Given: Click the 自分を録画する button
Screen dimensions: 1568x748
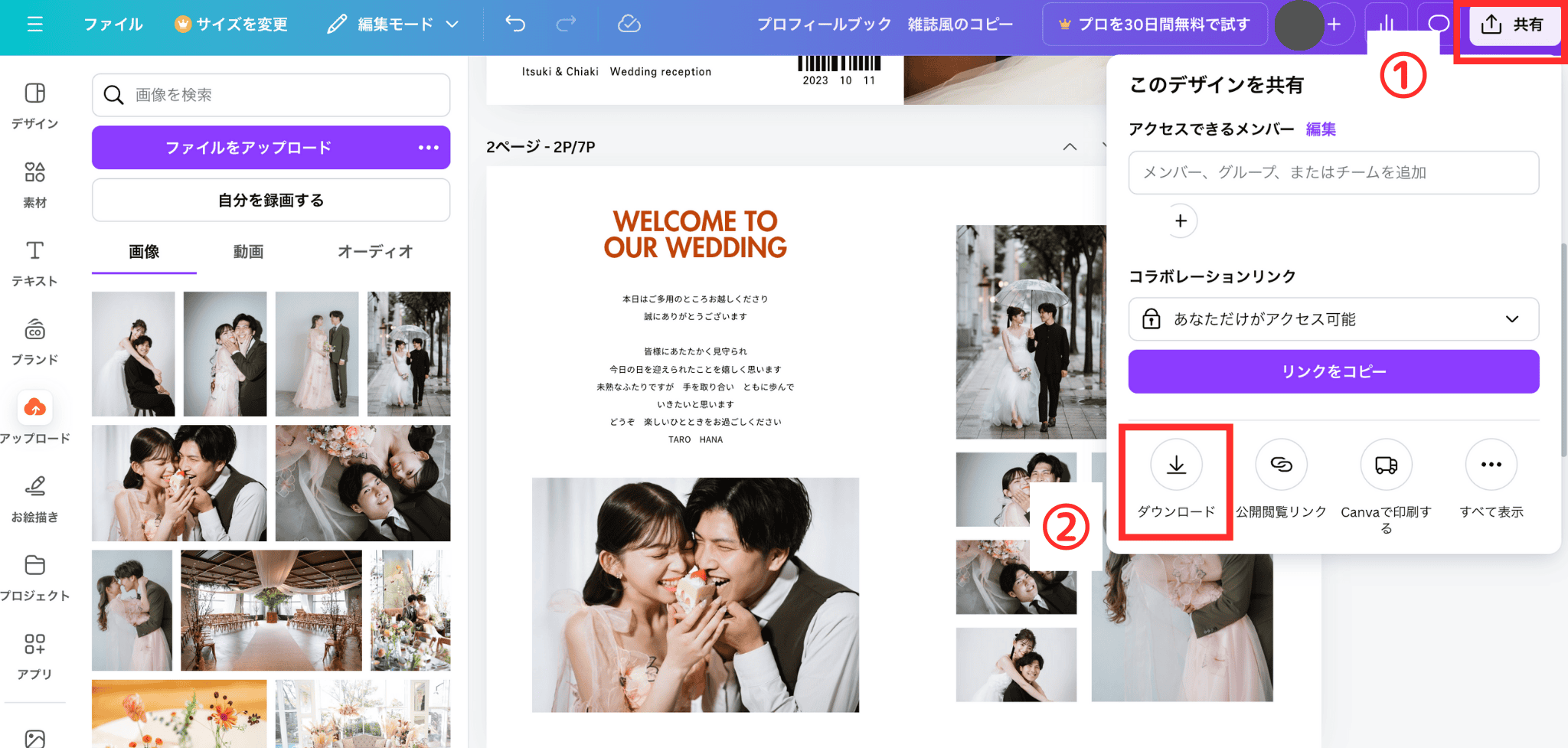Looking at the screenshot, I should pyautogui.click(x=271, y=201).
